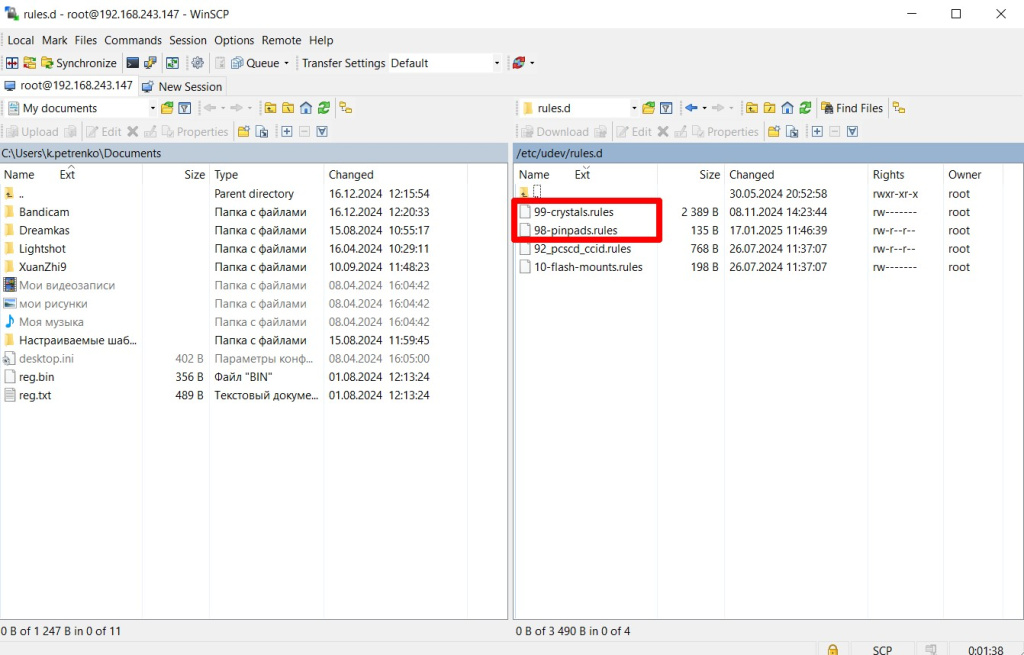This screenshot has height=655, width=1024.
Task: Select the Bandicam folder in local panel
Action: click(x=44, y=212)
